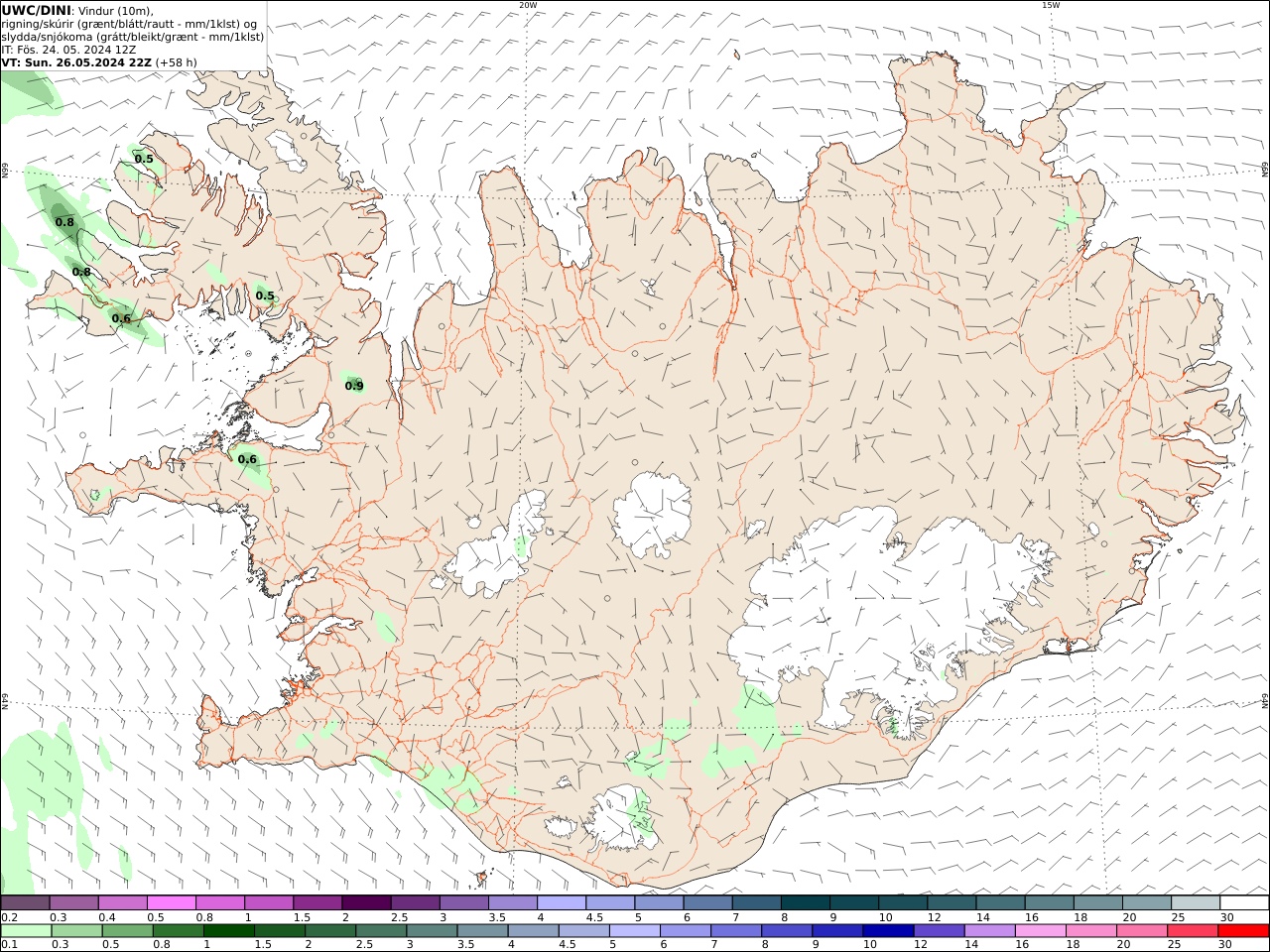
Task: Pick the medium green 0.5 rain-scale swatch
Action: click(127, 931)
